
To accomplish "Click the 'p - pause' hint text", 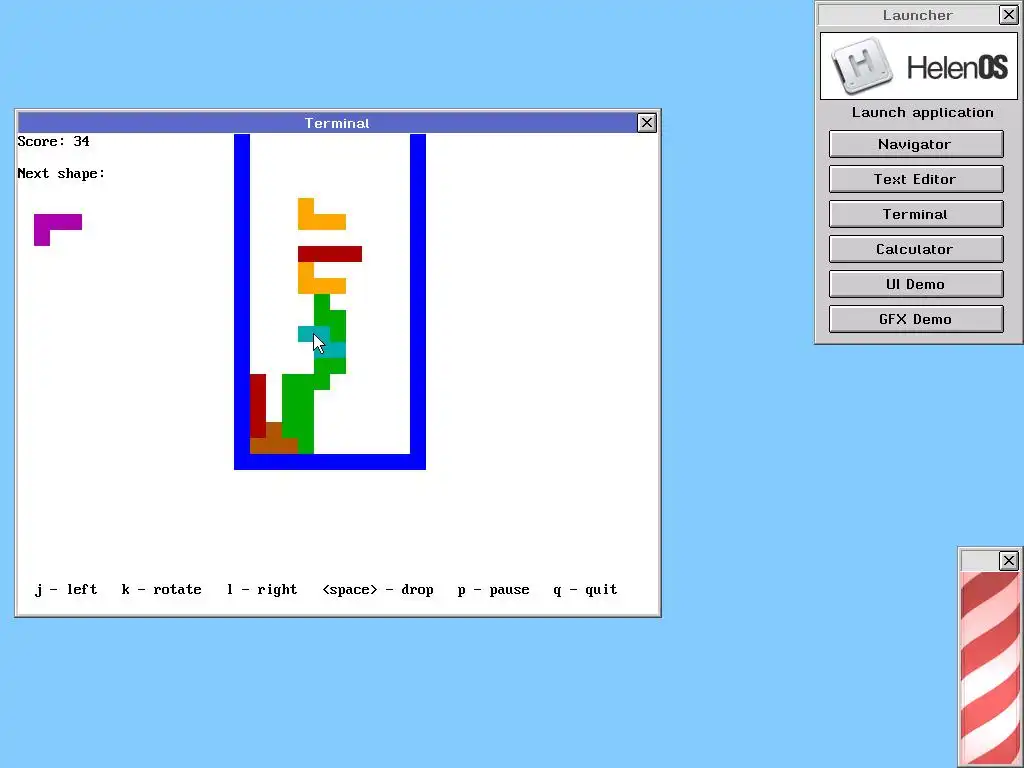I will [494, 589].
